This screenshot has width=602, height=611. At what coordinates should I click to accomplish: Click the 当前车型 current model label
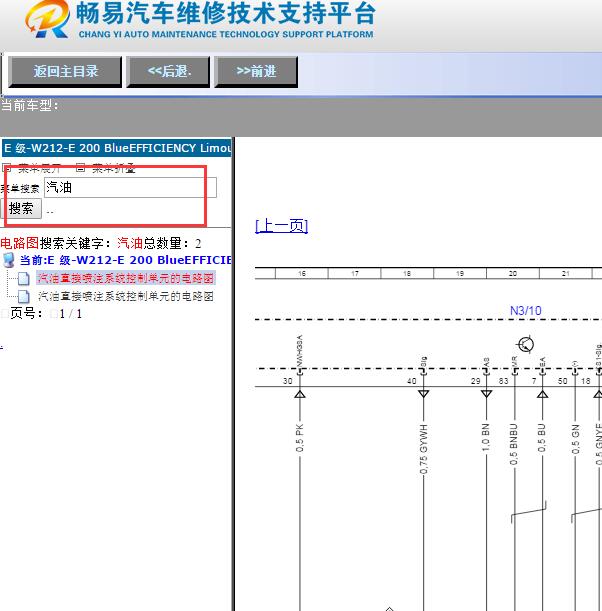30,105
